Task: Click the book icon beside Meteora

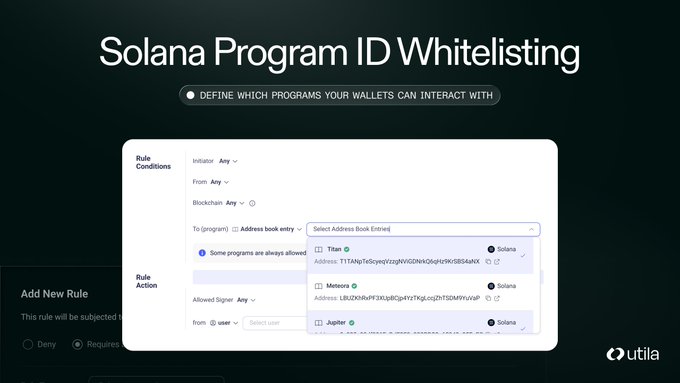Action: (x=318, y=286)
